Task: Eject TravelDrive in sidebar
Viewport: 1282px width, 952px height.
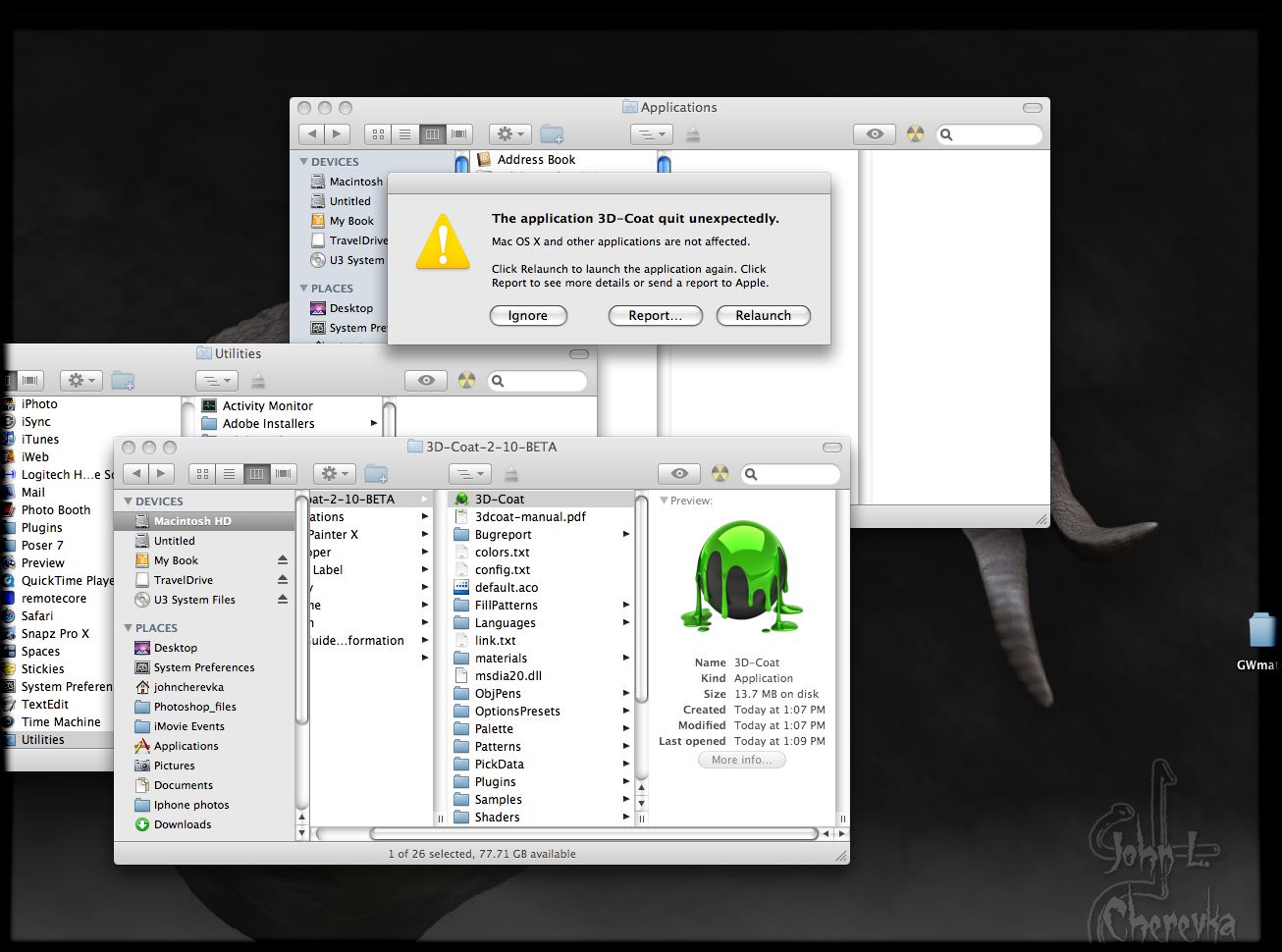Action: point(283,580)
